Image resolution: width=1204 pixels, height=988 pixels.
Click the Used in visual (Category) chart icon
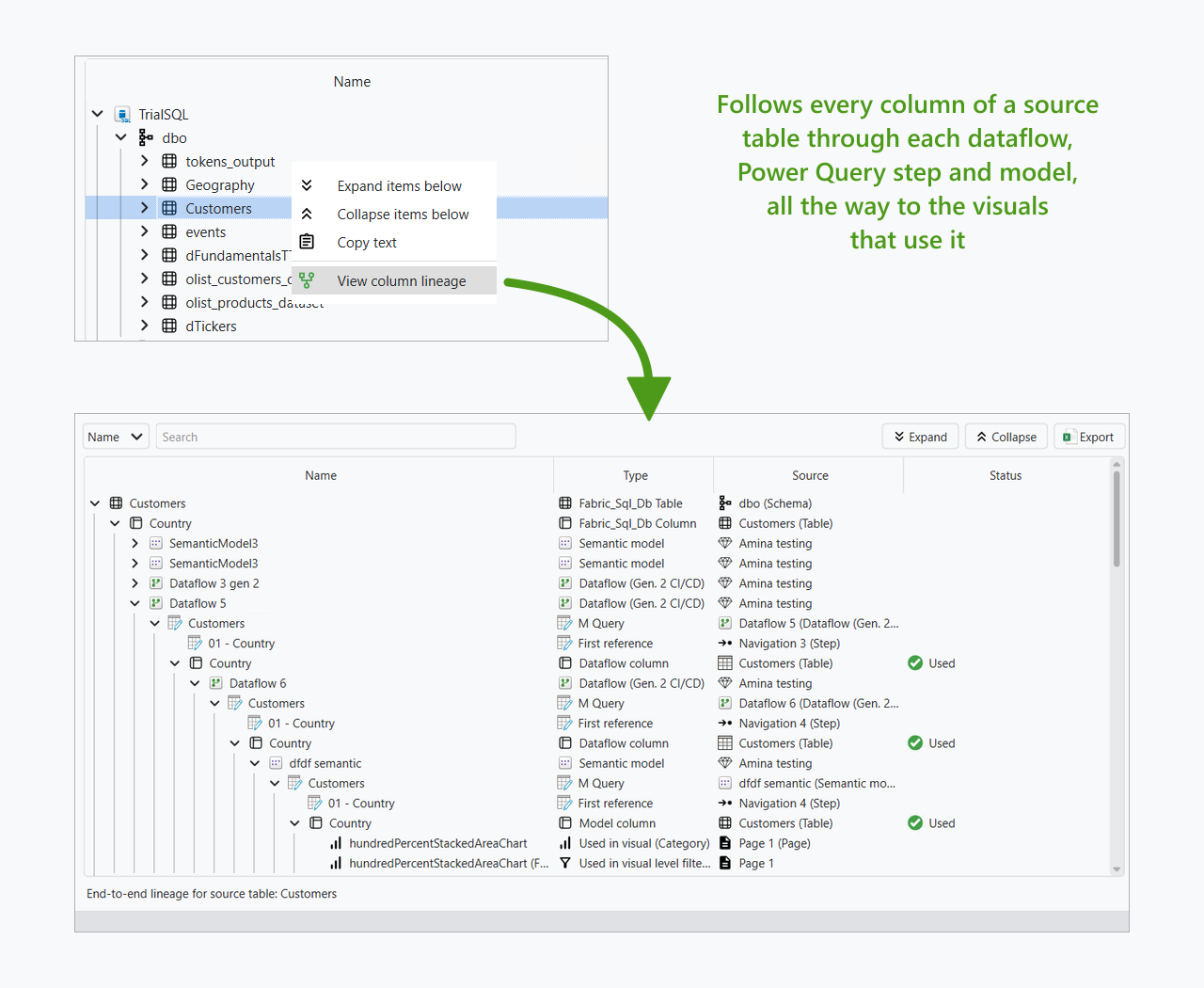[565, 843]
